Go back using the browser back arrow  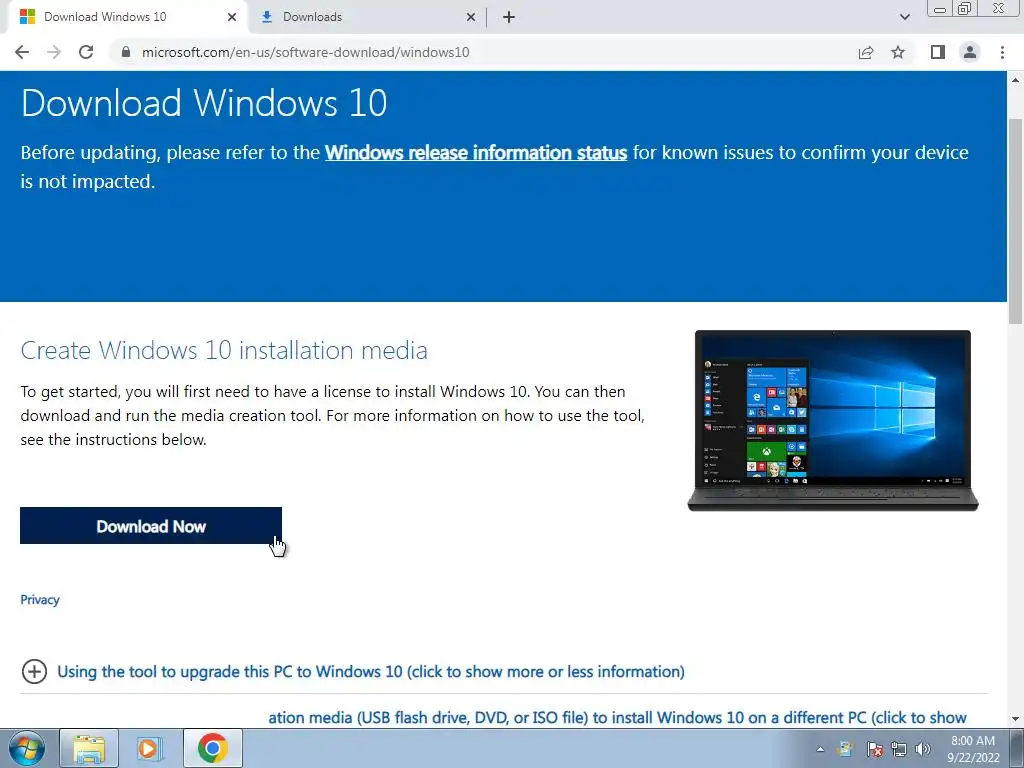(x=22, y=52)
